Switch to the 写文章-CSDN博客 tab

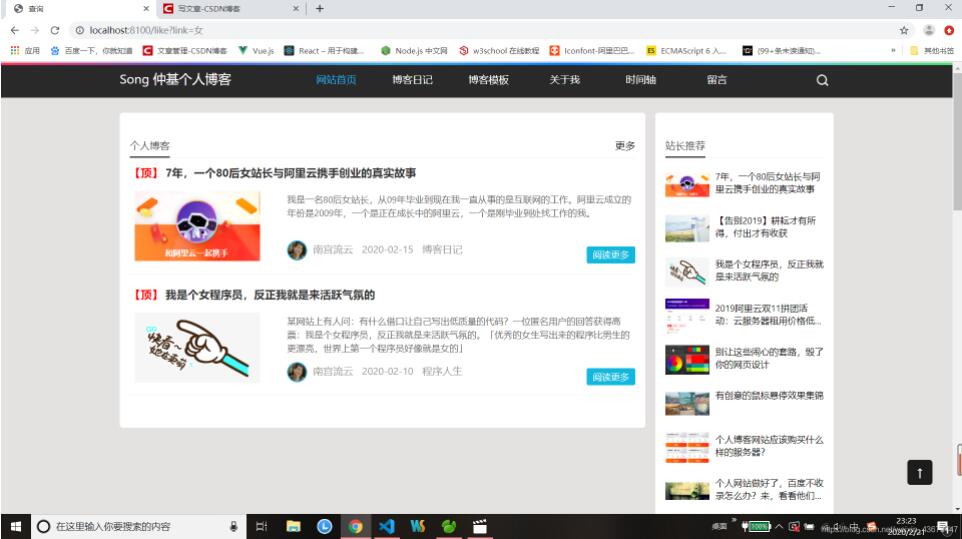pos(230,9)
